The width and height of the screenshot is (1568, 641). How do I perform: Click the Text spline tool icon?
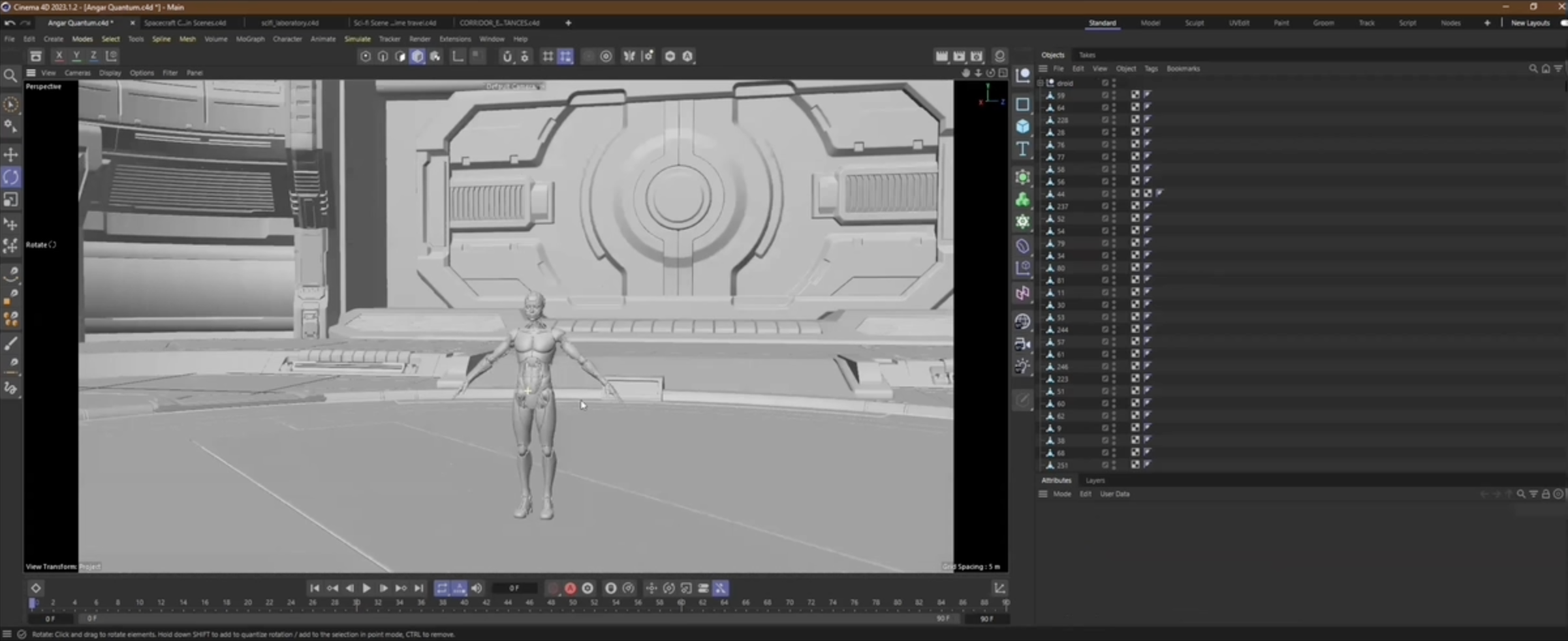[1023, 149]
